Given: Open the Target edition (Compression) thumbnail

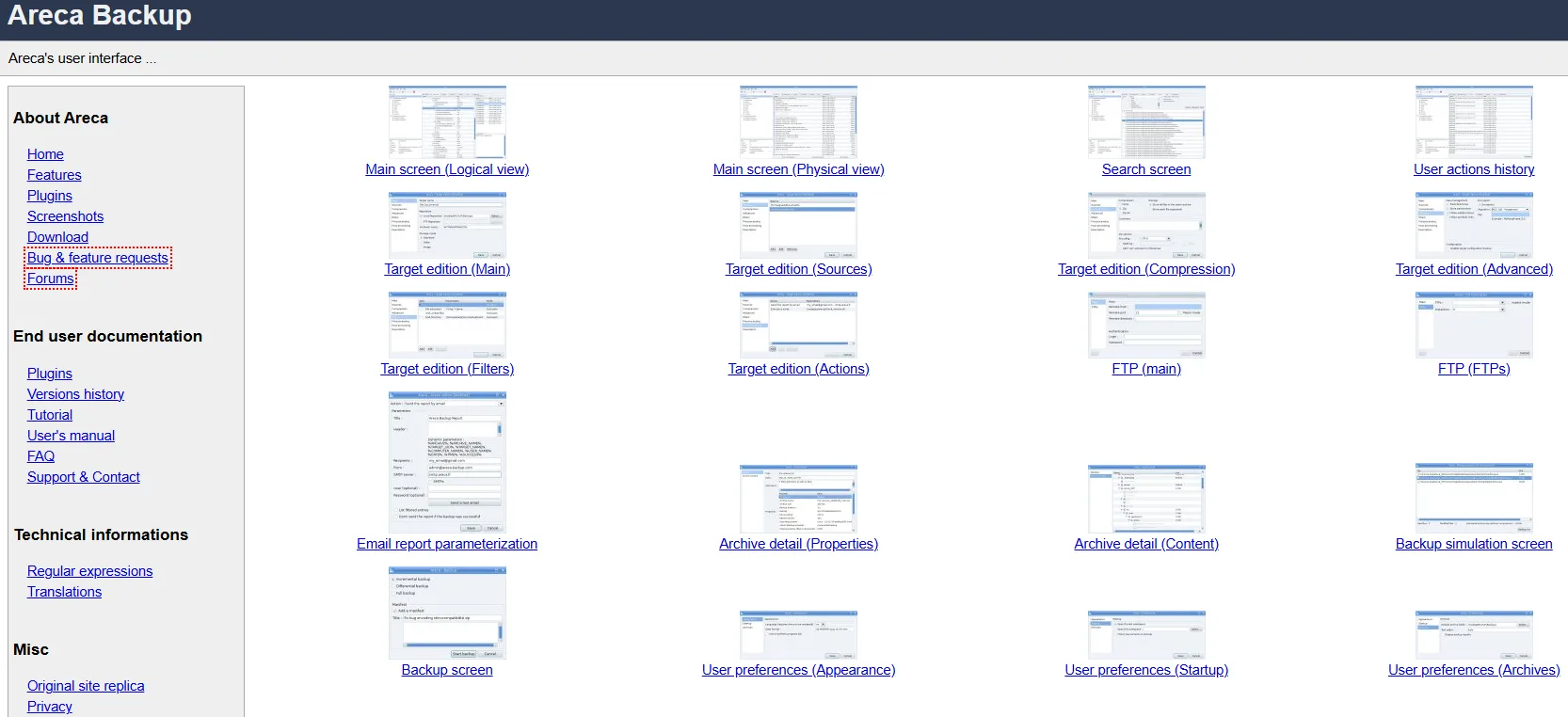Looking at the screenshot, I should click(x=1146, y=226).
